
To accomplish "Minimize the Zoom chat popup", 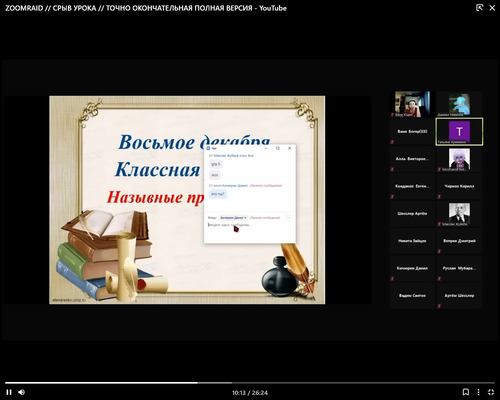I will 266,148.
